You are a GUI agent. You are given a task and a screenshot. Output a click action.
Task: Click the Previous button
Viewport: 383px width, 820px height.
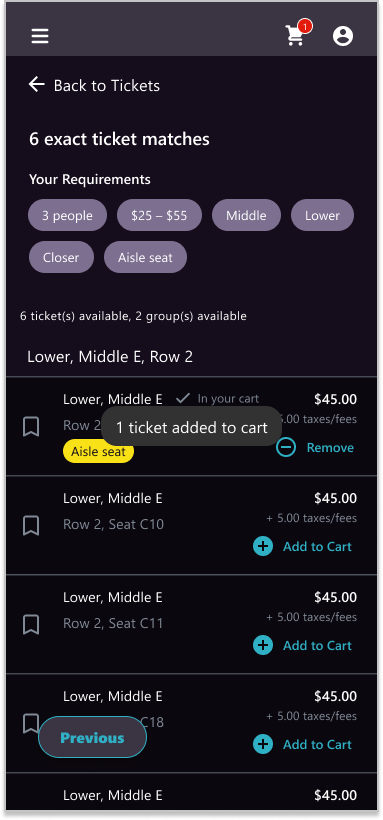click(x=93, y=737)
